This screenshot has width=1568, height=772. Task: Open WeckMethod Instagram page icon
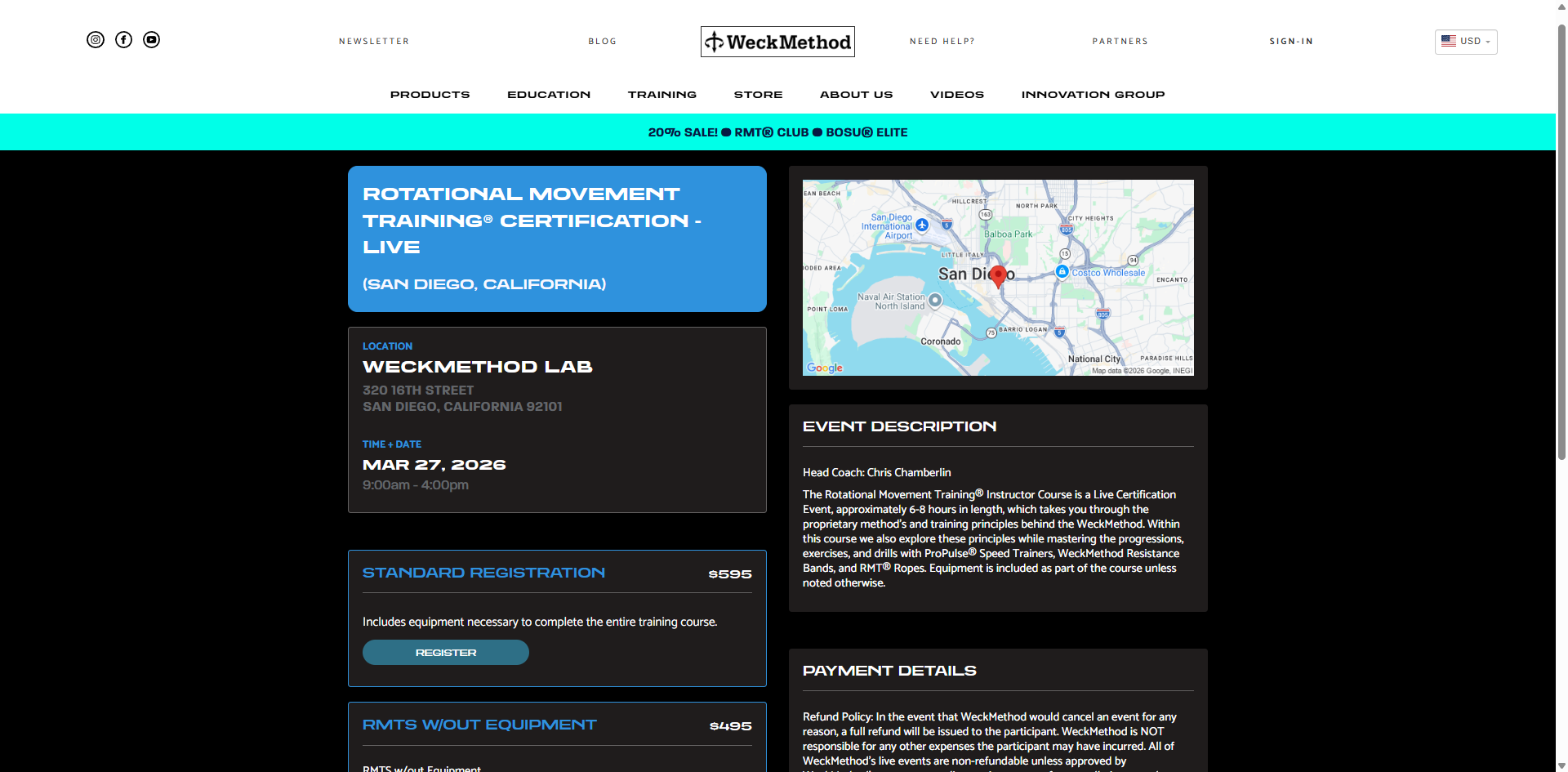(96, 39)
